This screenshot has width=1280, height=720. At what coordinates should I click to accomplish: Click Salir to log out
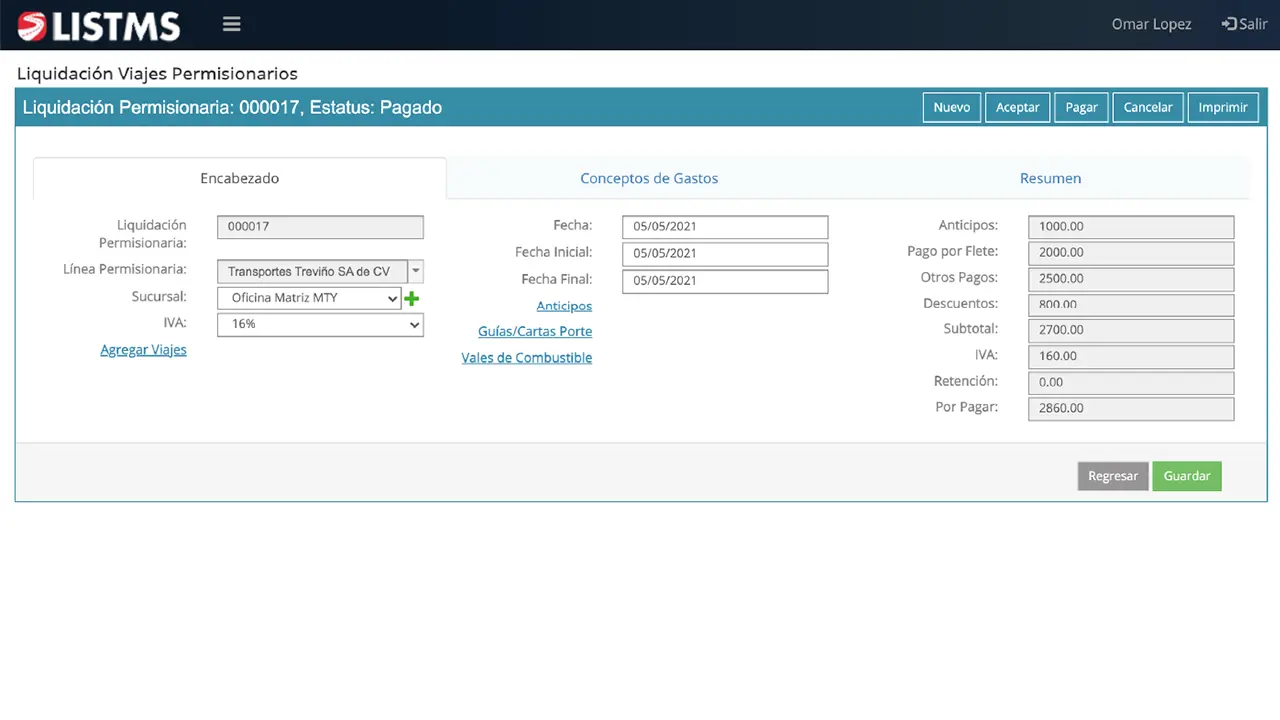click(x=1244, y=24)
